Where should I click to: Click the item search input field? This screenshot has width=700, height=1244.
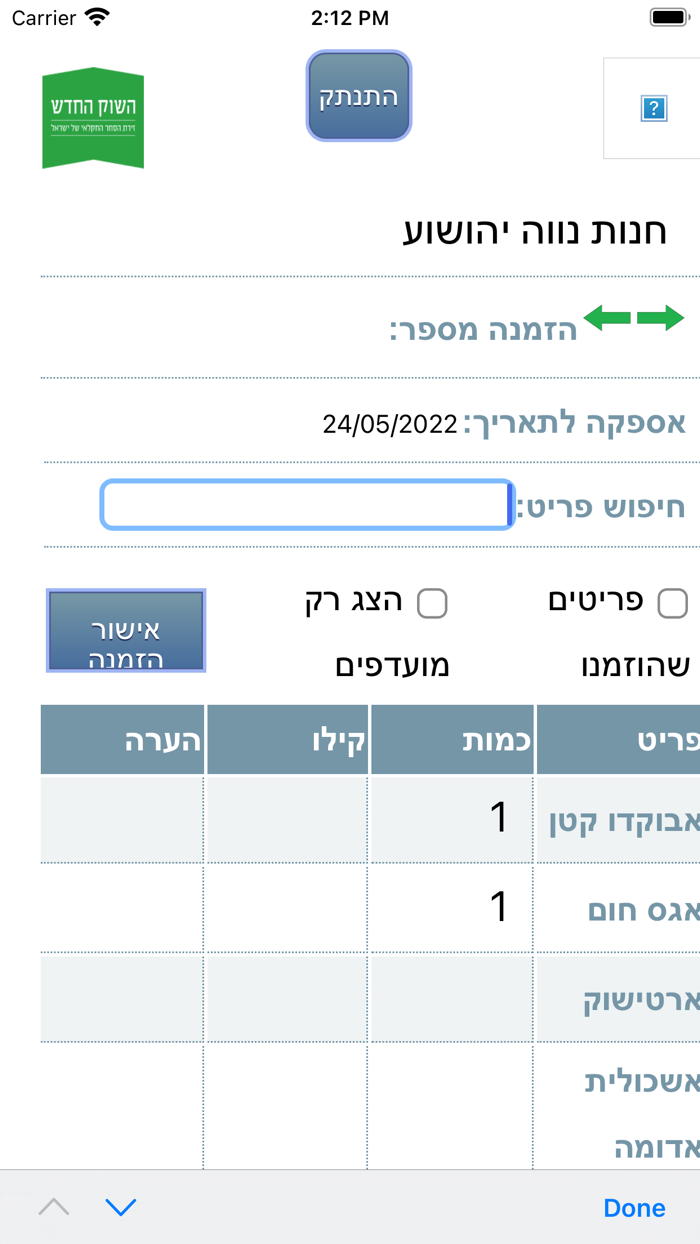(x=303, y=505)
